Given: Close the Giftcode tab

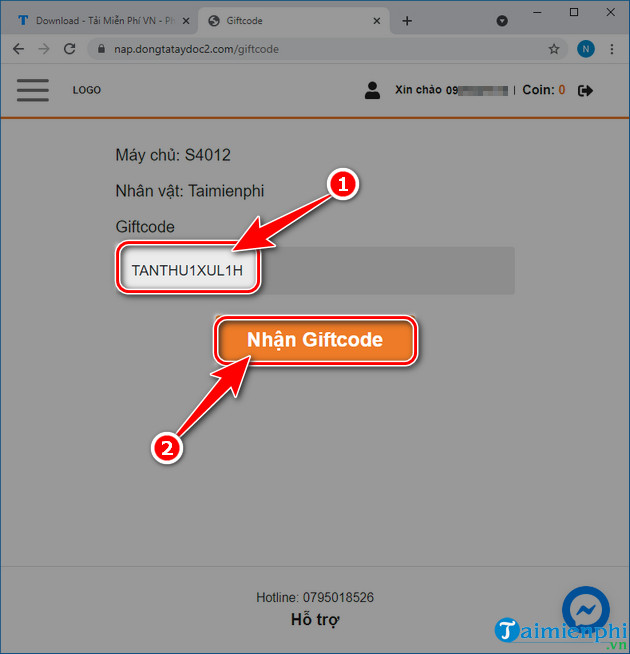Looking at the screenshot, I should [x=376, y=20].
